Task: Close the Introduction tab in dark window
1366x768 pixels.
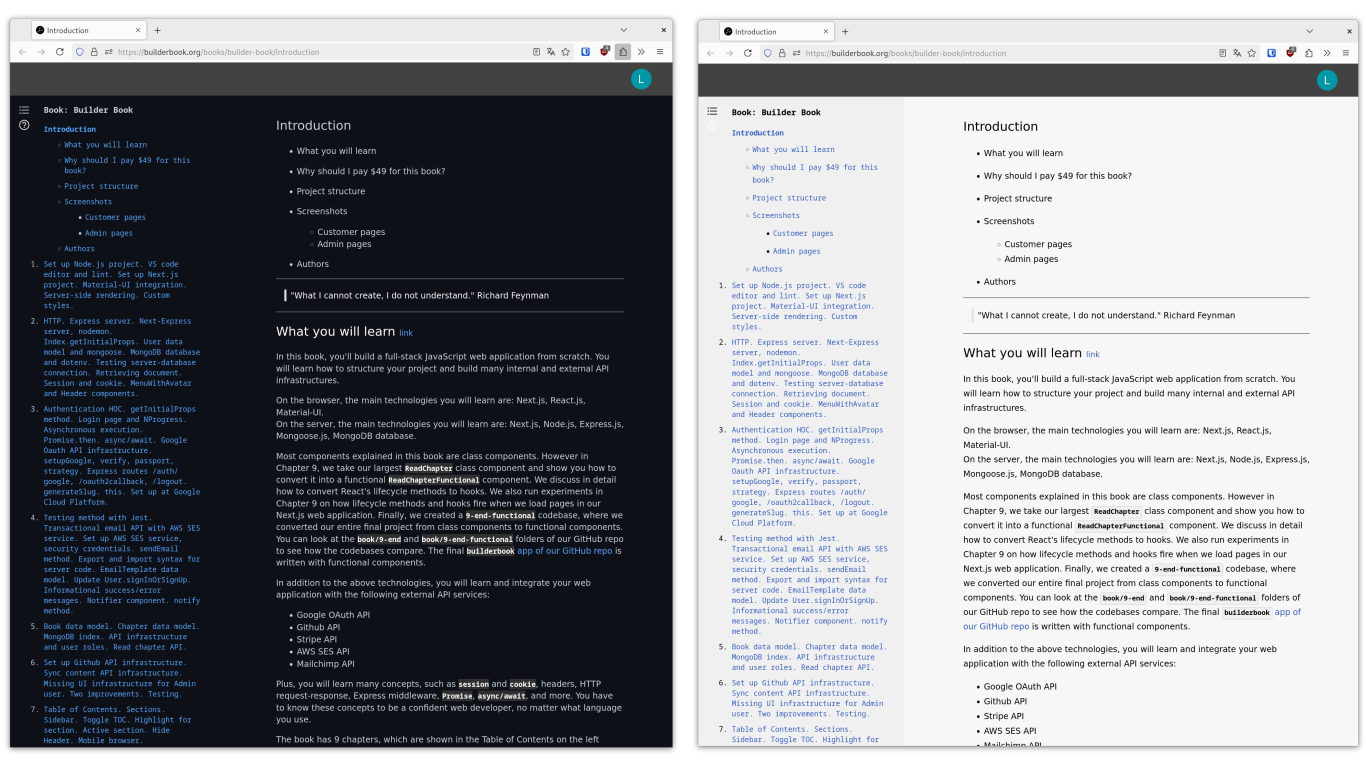Action: (x=138, y=30)
